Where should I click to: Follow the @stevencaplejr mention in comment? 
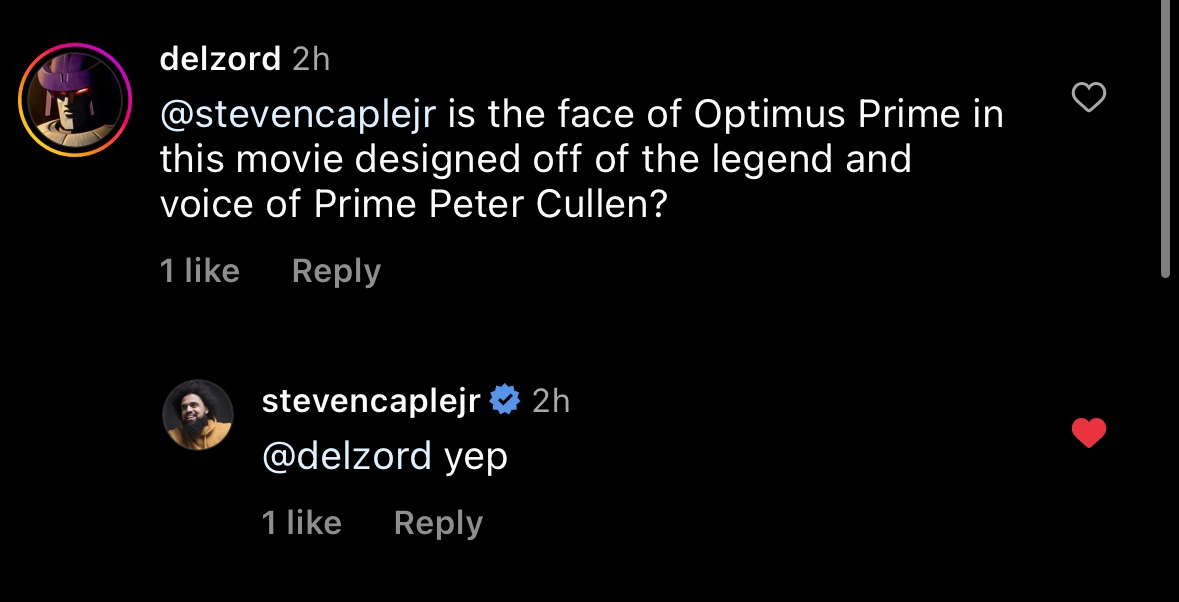tap(299, 115)
